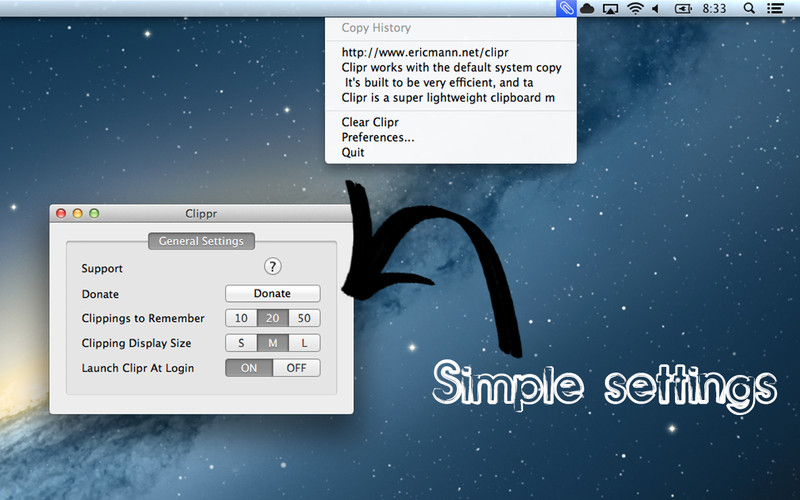Viewport: 800px width, 500px height.
Task: Click the 'Launch Clipr At Login' label
Action: click(x=138, y=368)
